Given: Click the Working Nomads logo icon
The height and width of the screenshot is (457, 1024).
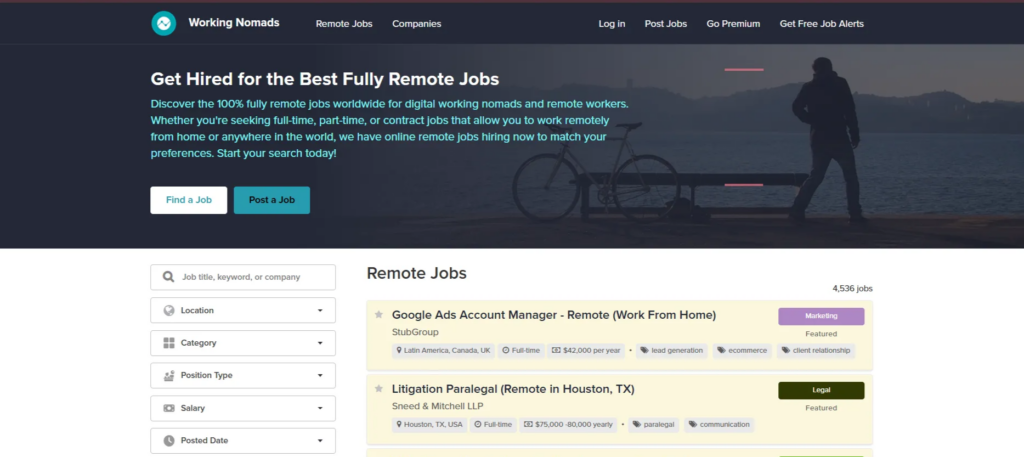Looking at the screenshot, I should (164, 23).
